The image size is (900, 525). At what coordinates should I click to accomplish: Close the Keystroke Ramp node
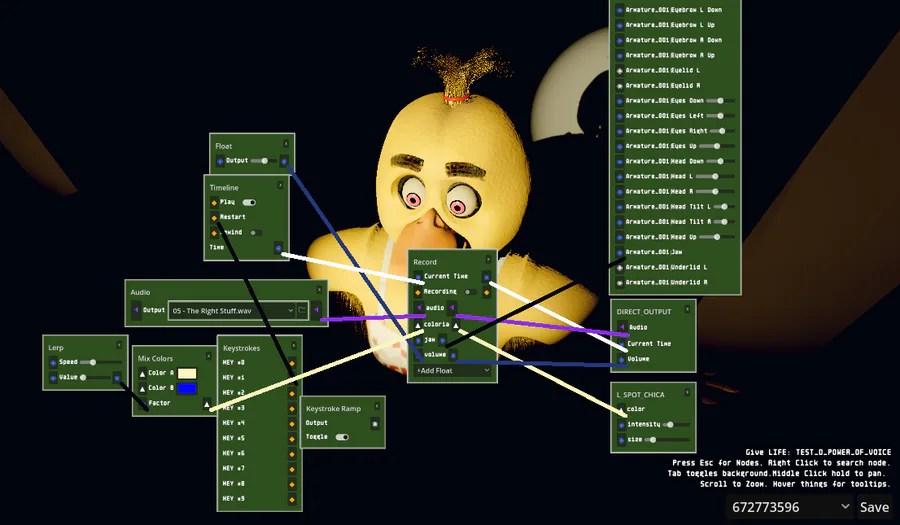[x=377, y=406]
